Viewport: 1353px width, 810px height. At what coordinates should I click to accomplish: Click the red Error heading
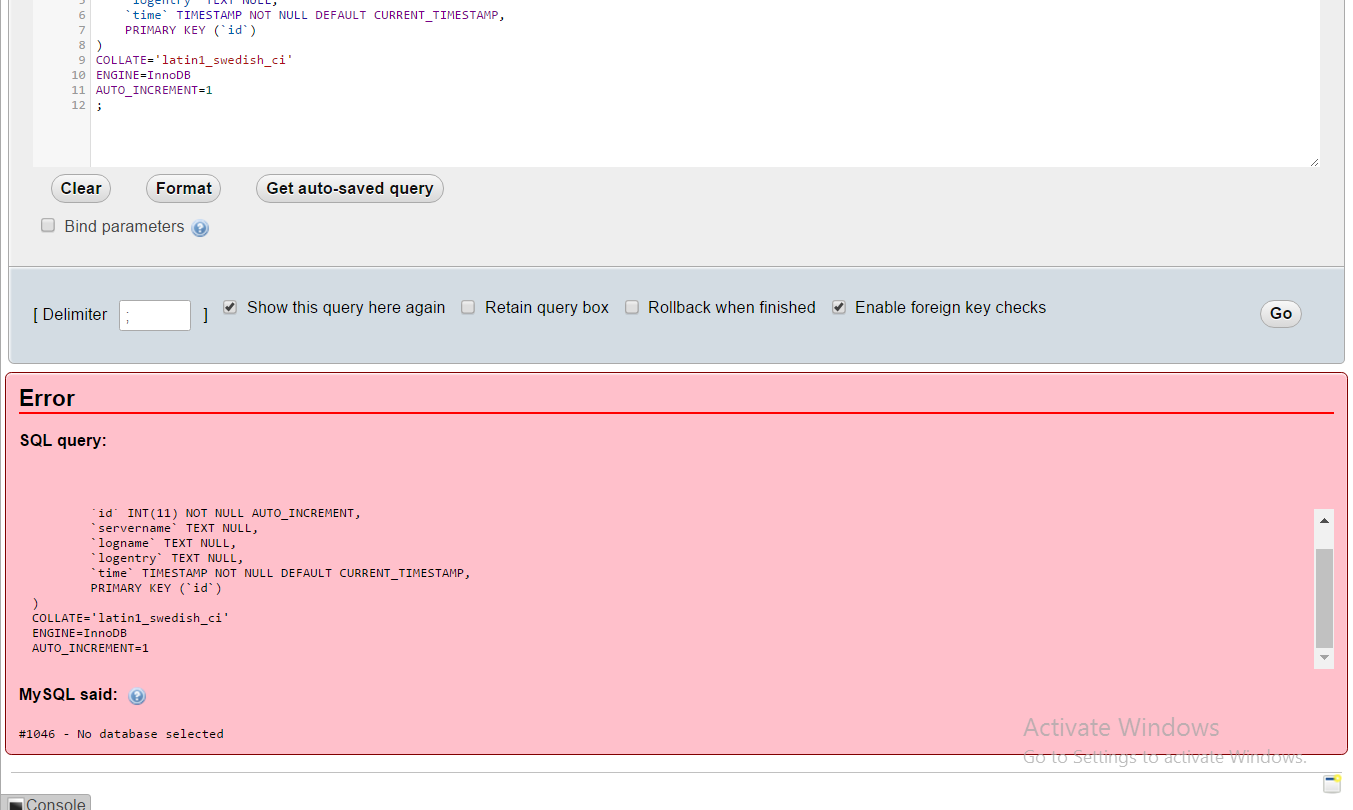(47, 398)
